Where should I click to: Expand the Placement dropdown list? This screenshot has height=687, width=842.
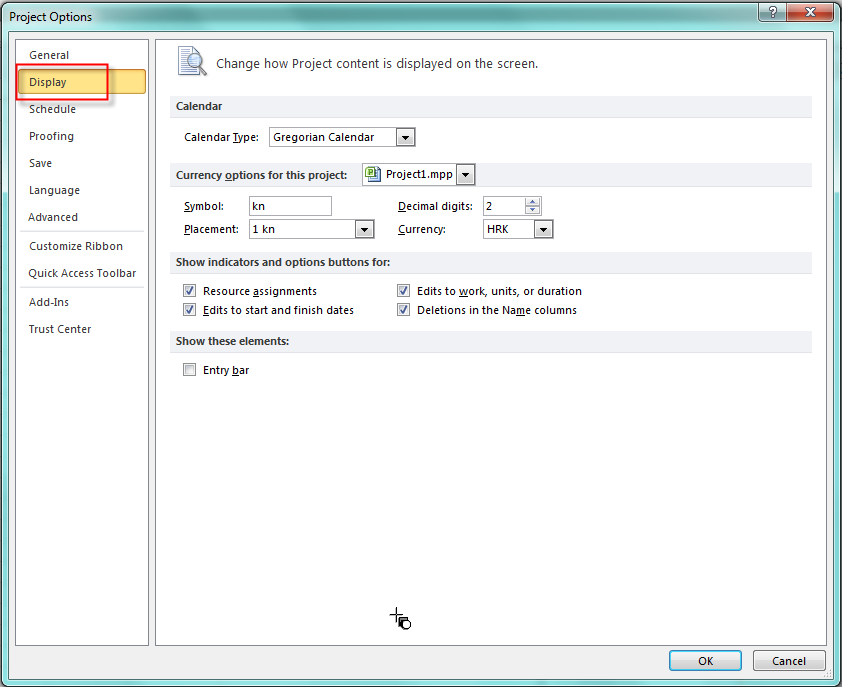click(364, 229)
